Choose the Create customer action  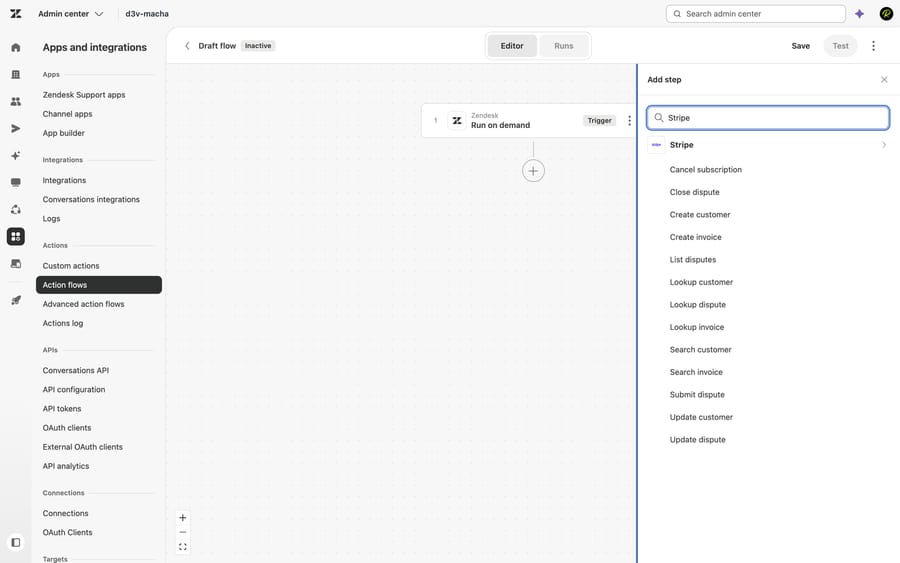point(700,215)
